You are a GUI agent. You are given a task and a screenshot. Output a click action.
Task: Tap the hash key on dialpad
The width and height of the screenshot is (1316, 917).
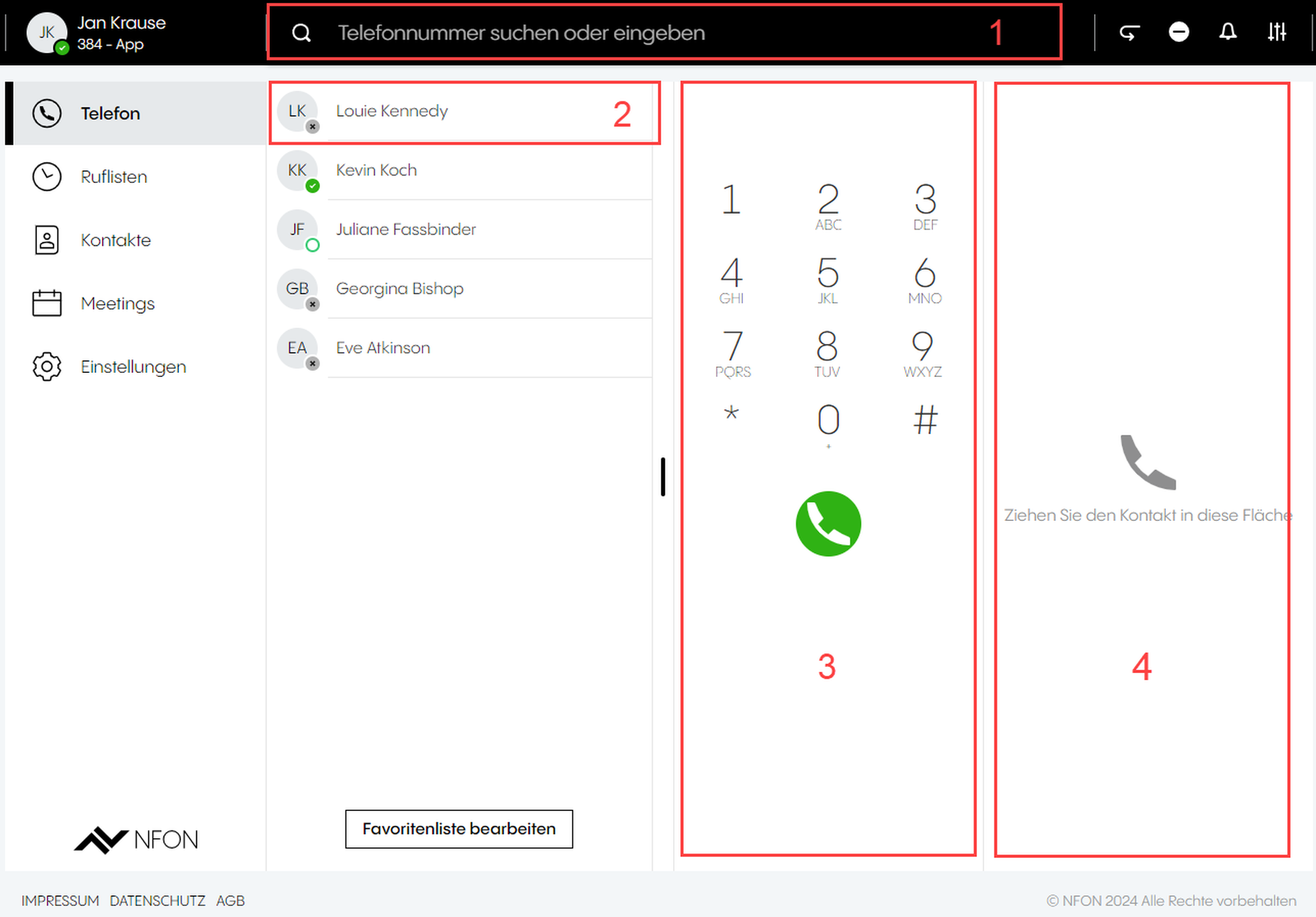click(x=924, y=420)
